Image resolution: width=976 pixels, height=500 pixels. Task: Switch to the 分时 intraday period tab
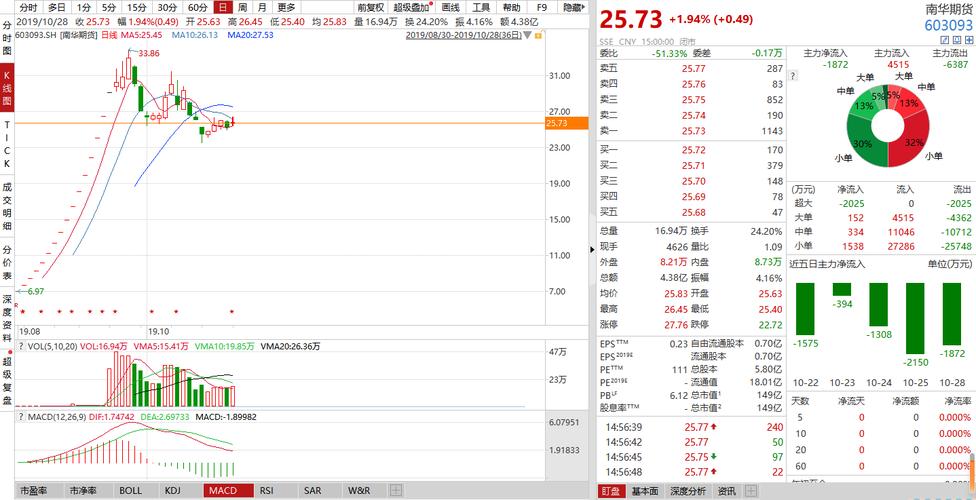pos(28,7)
